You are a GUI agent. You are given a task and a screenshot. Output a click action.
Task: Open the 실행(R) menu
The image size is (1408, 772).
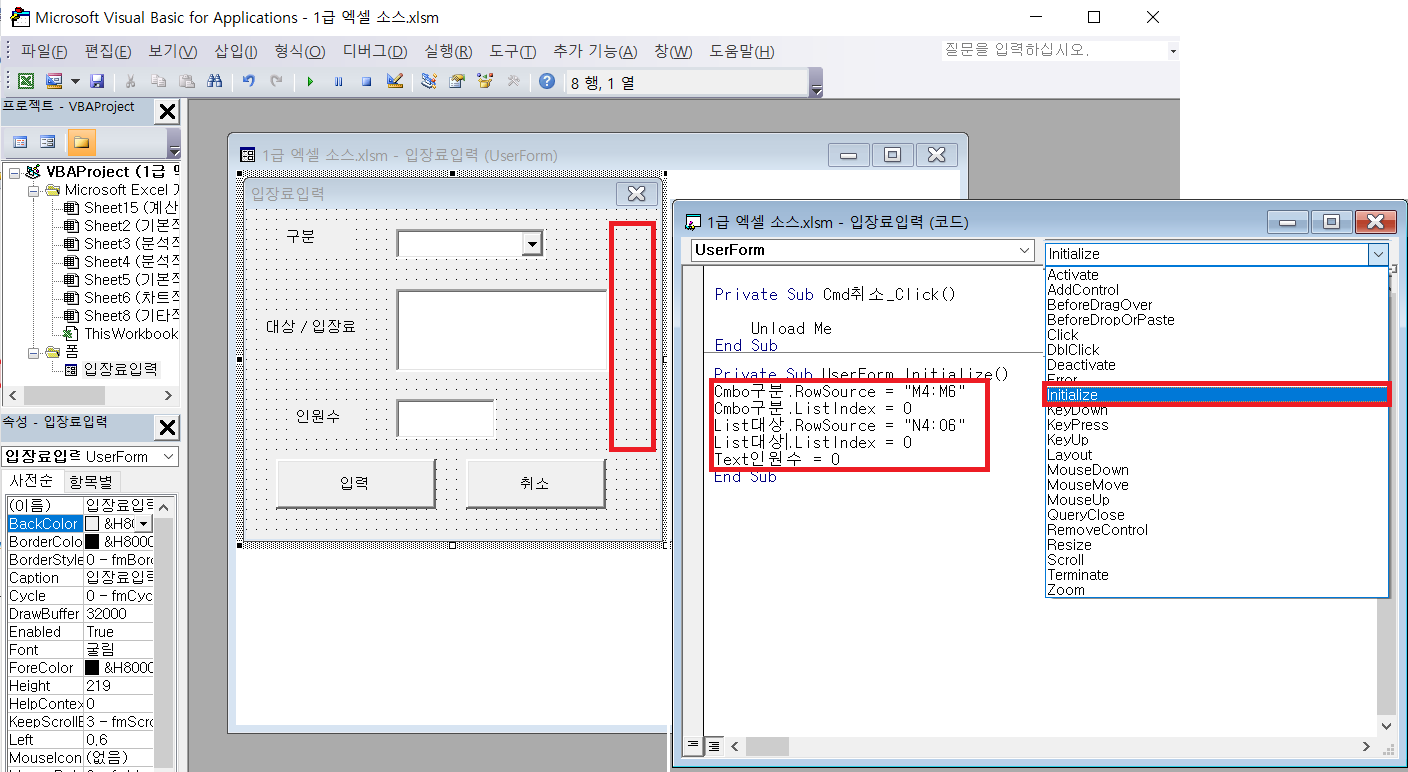(x=449, y=51)
